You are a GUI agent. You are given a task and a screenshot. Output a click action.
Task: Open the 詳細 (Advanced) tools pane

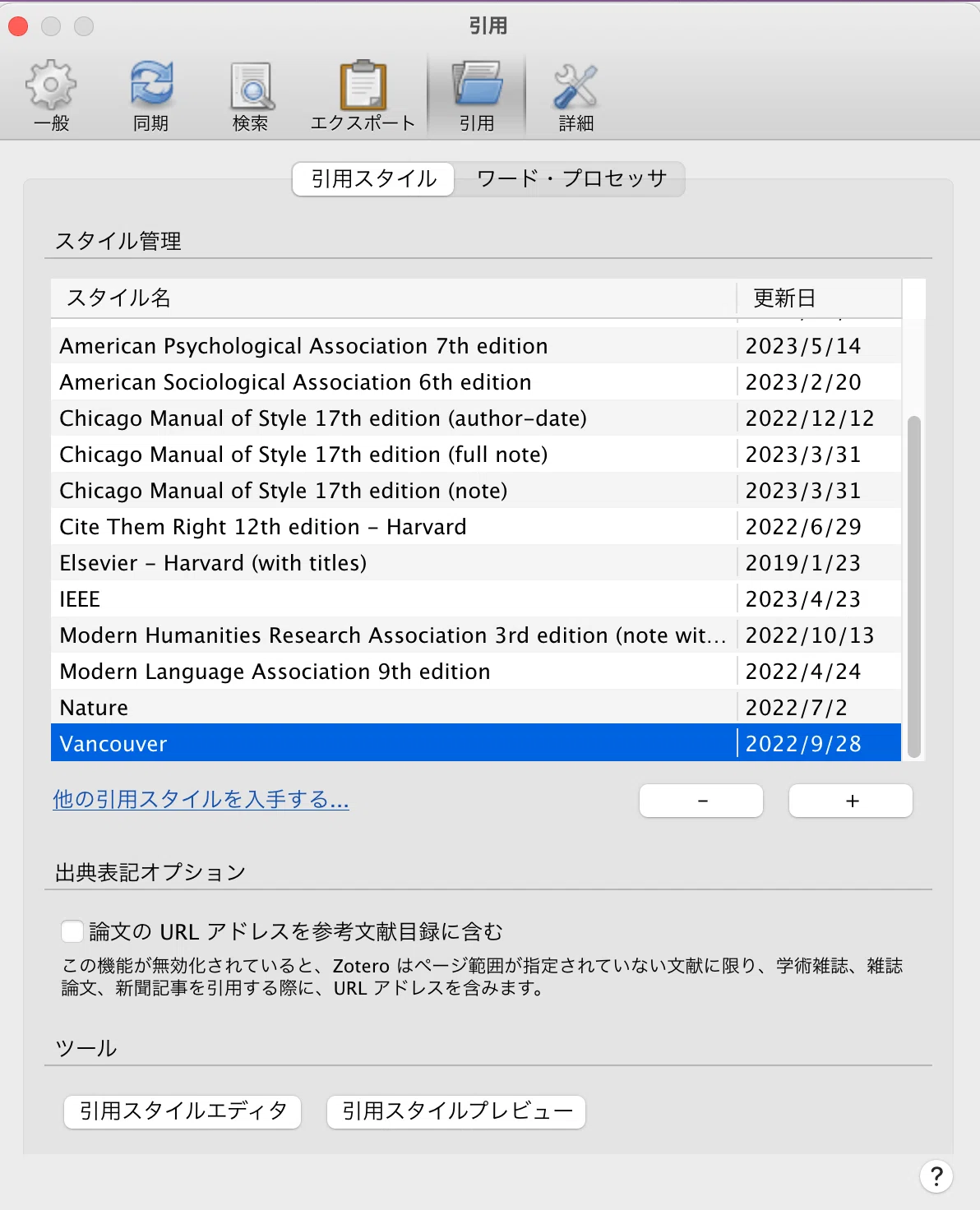coord(576,95)
